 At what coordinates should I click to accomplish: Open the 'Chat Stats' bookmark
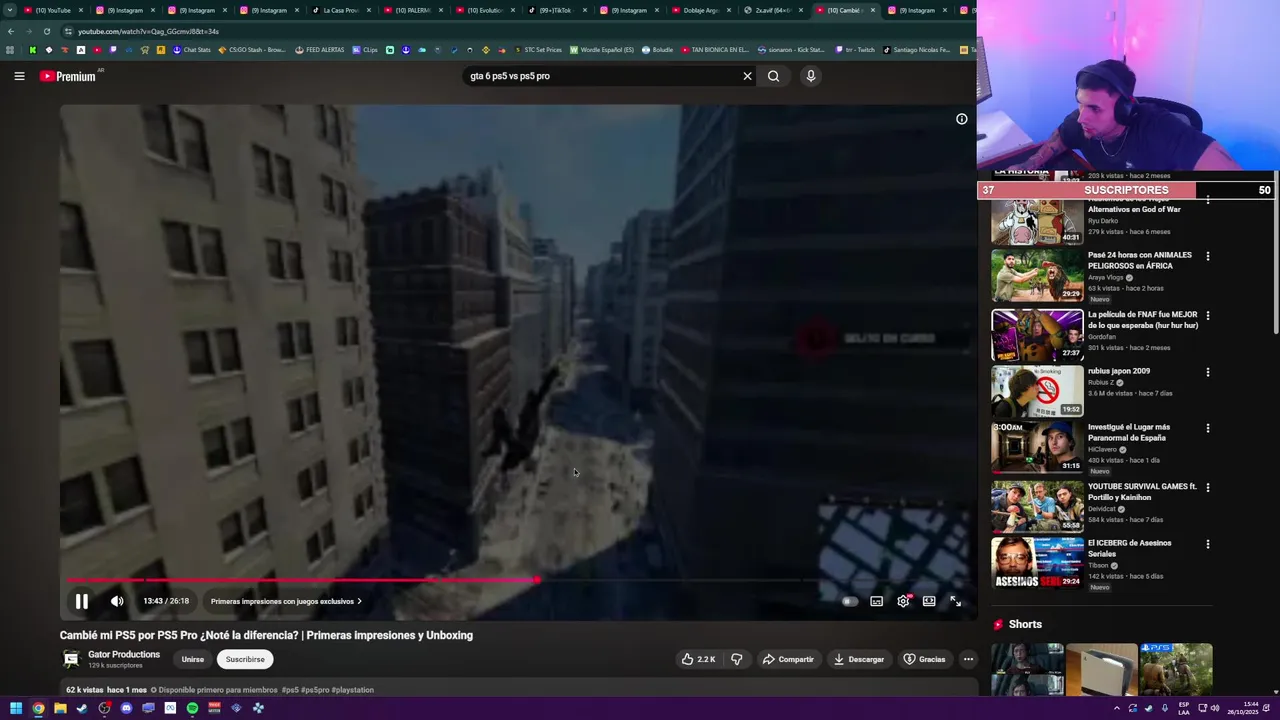pos(192,50)
